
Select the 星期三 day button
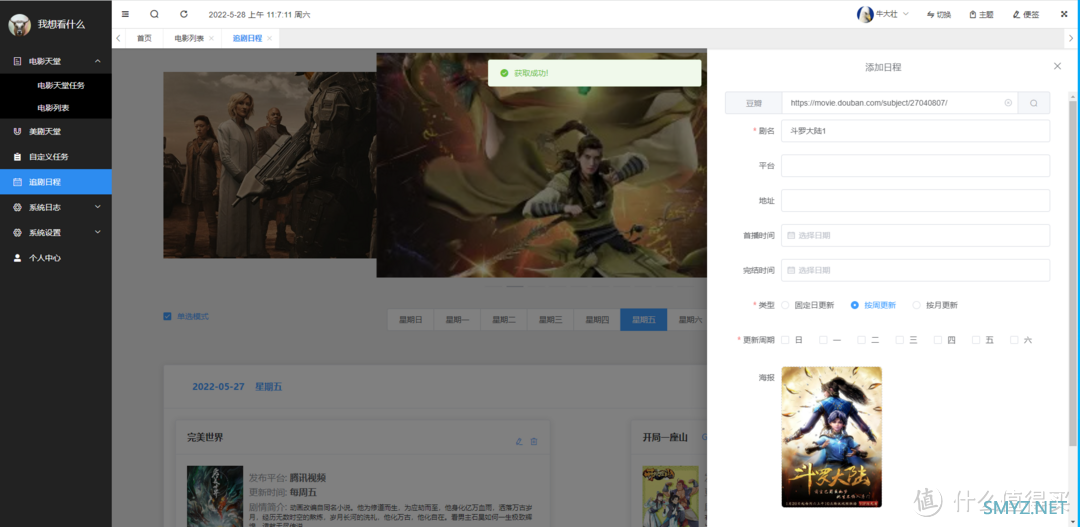tap(551, 320)
